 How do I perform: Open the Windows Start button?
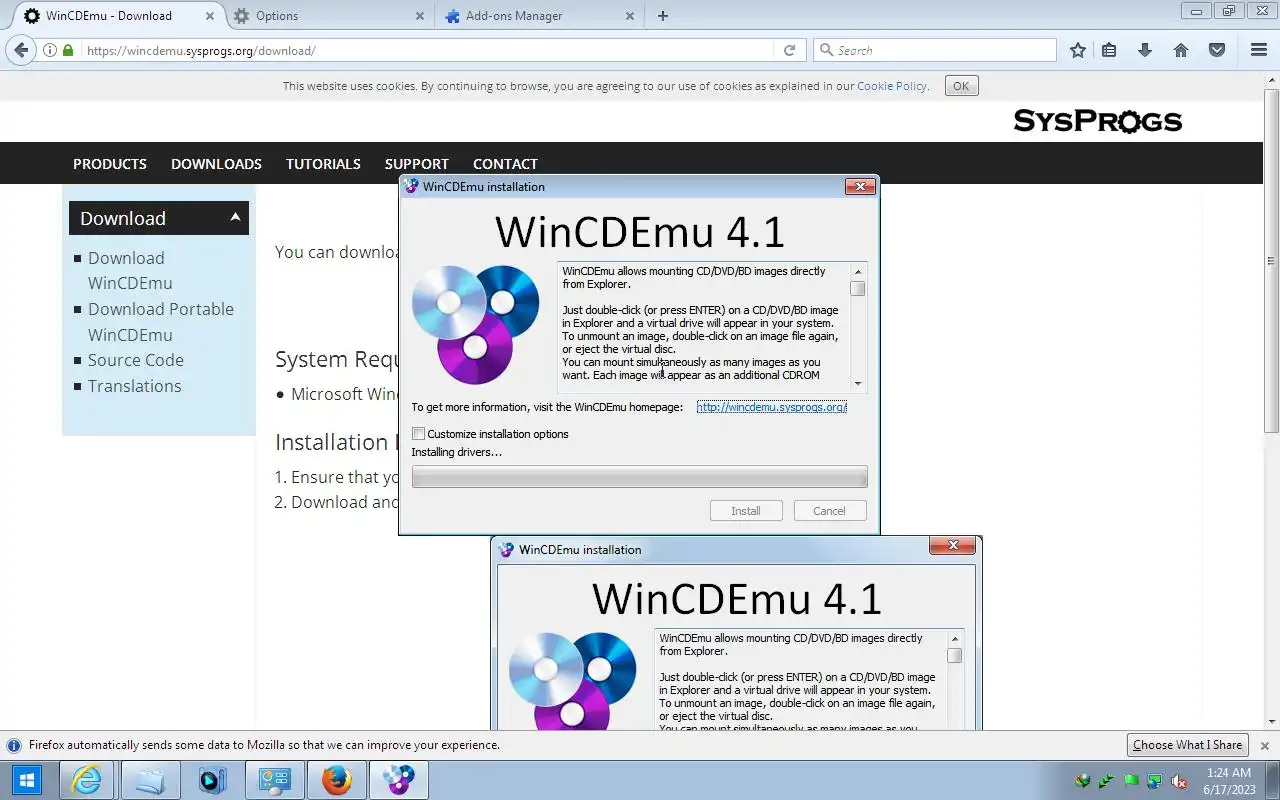27,780
